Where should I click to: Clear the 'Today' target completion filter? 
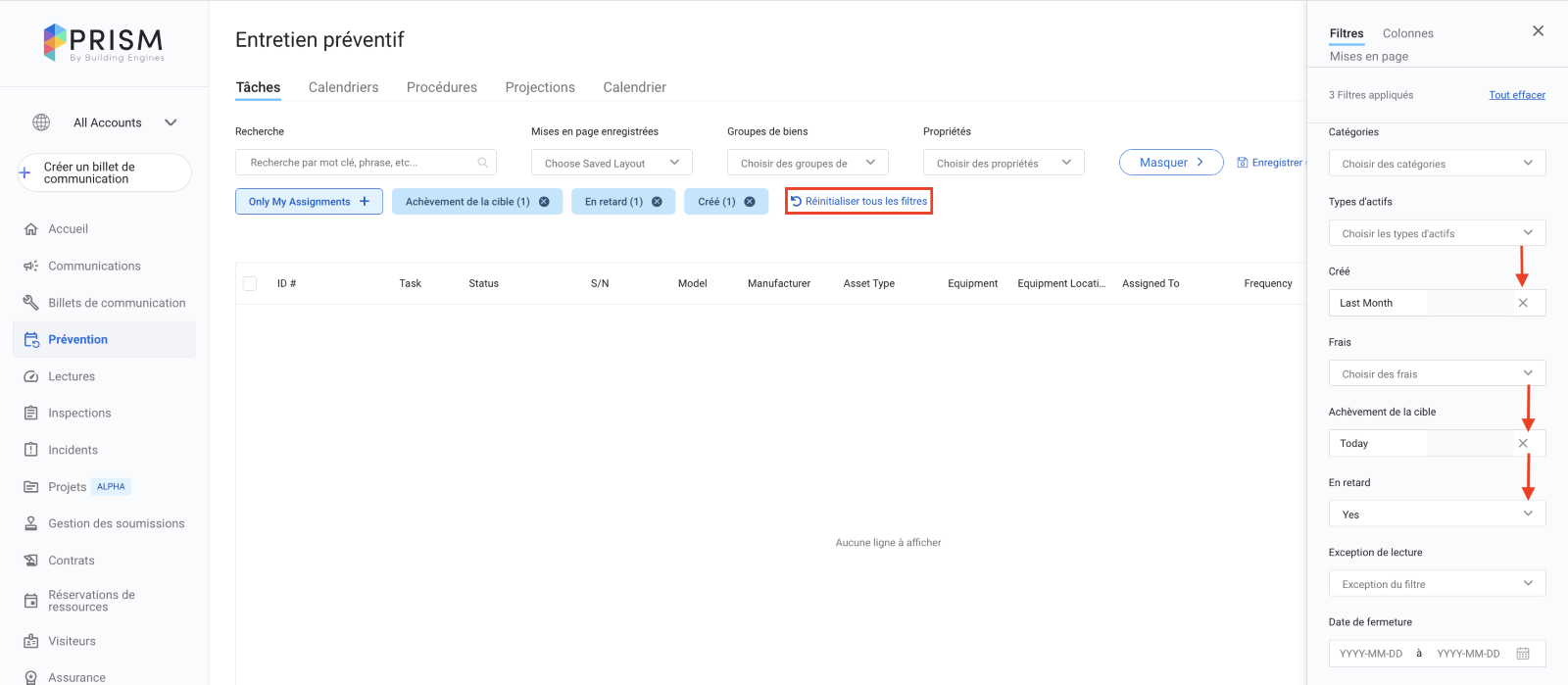(1523, 443)
